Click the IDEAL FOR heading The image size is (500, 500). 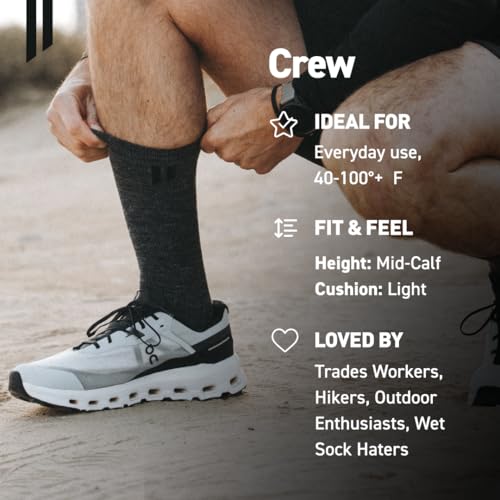tap(362, 122)
